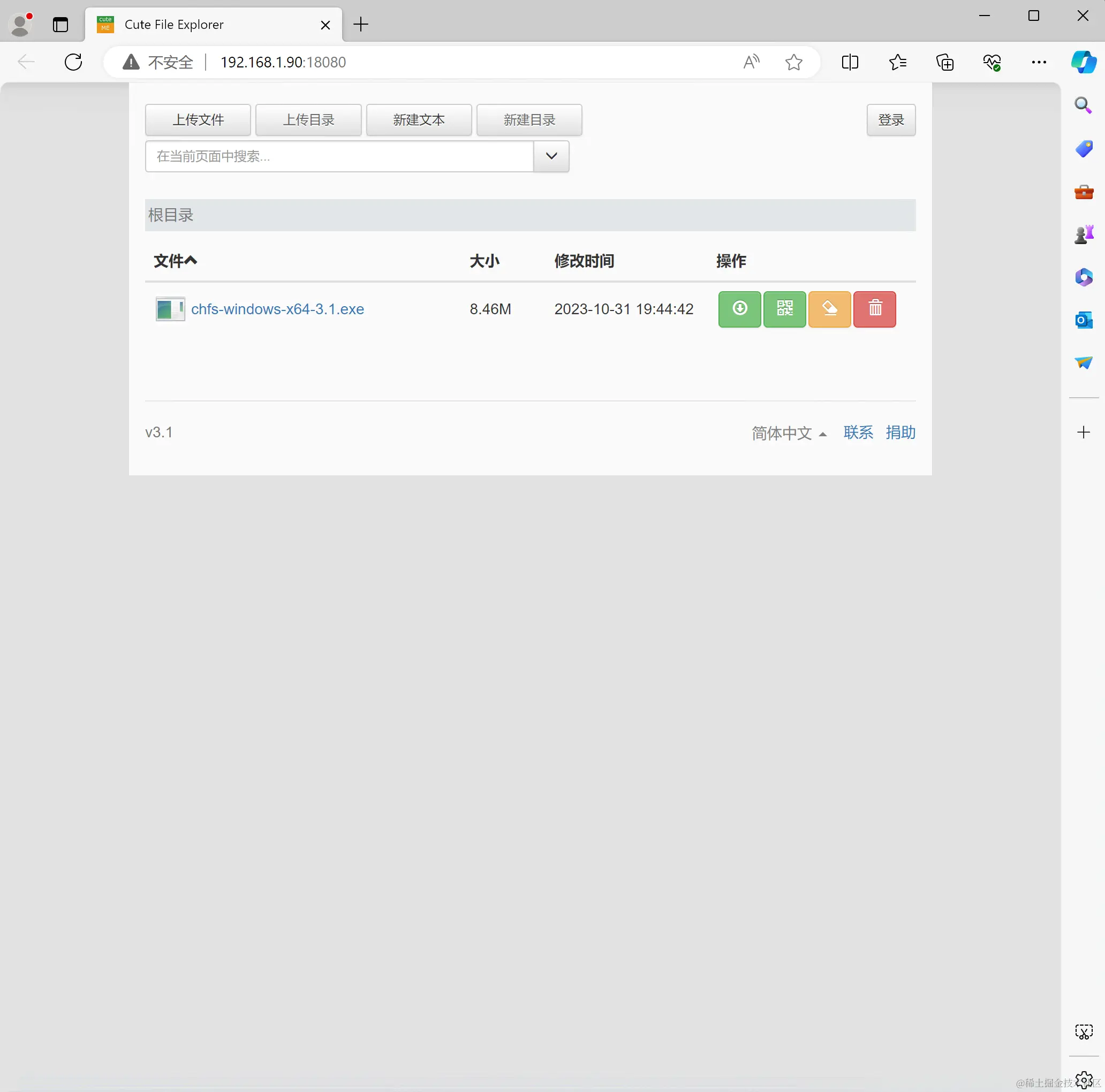The width and height of the screenshot is (1105, 1092).
Task: Add page to favorites with star icon
Action: pyautogui.click(x=793, y=62)
